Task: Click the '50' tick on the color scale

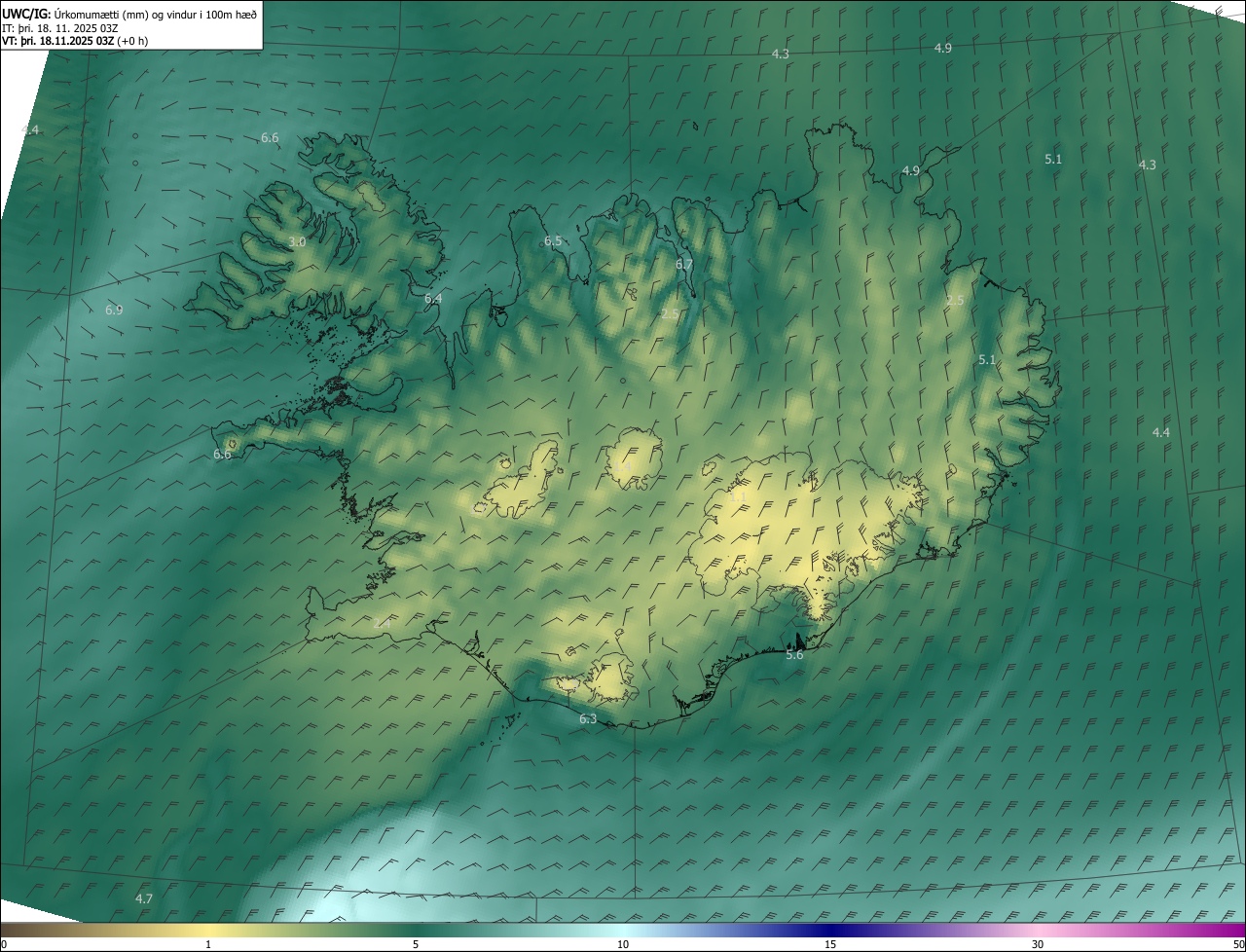Action: [x=1238, y=945]
